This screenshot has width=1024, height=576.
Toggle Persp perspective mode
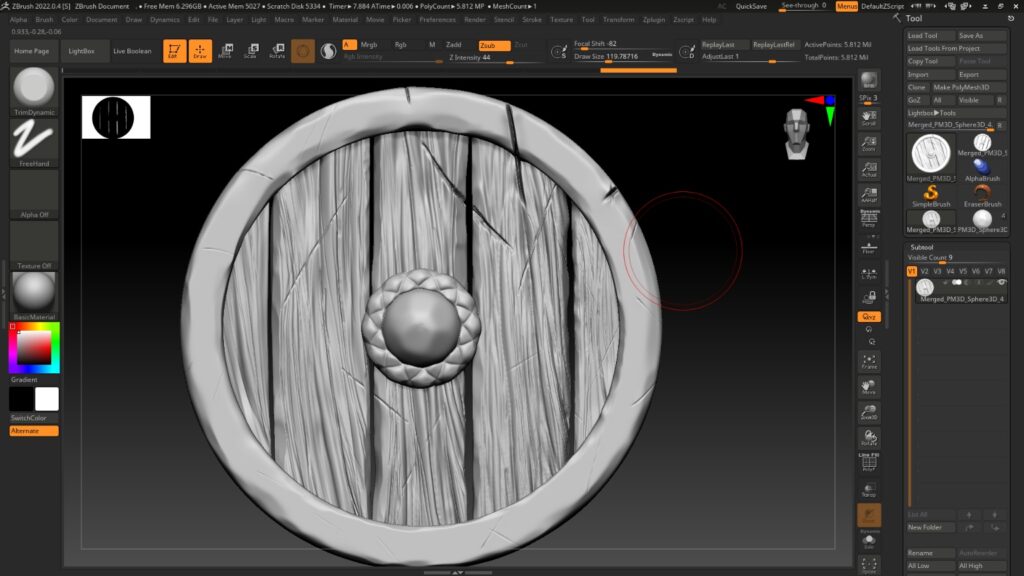pyautogui.click(x=869, y=219)
